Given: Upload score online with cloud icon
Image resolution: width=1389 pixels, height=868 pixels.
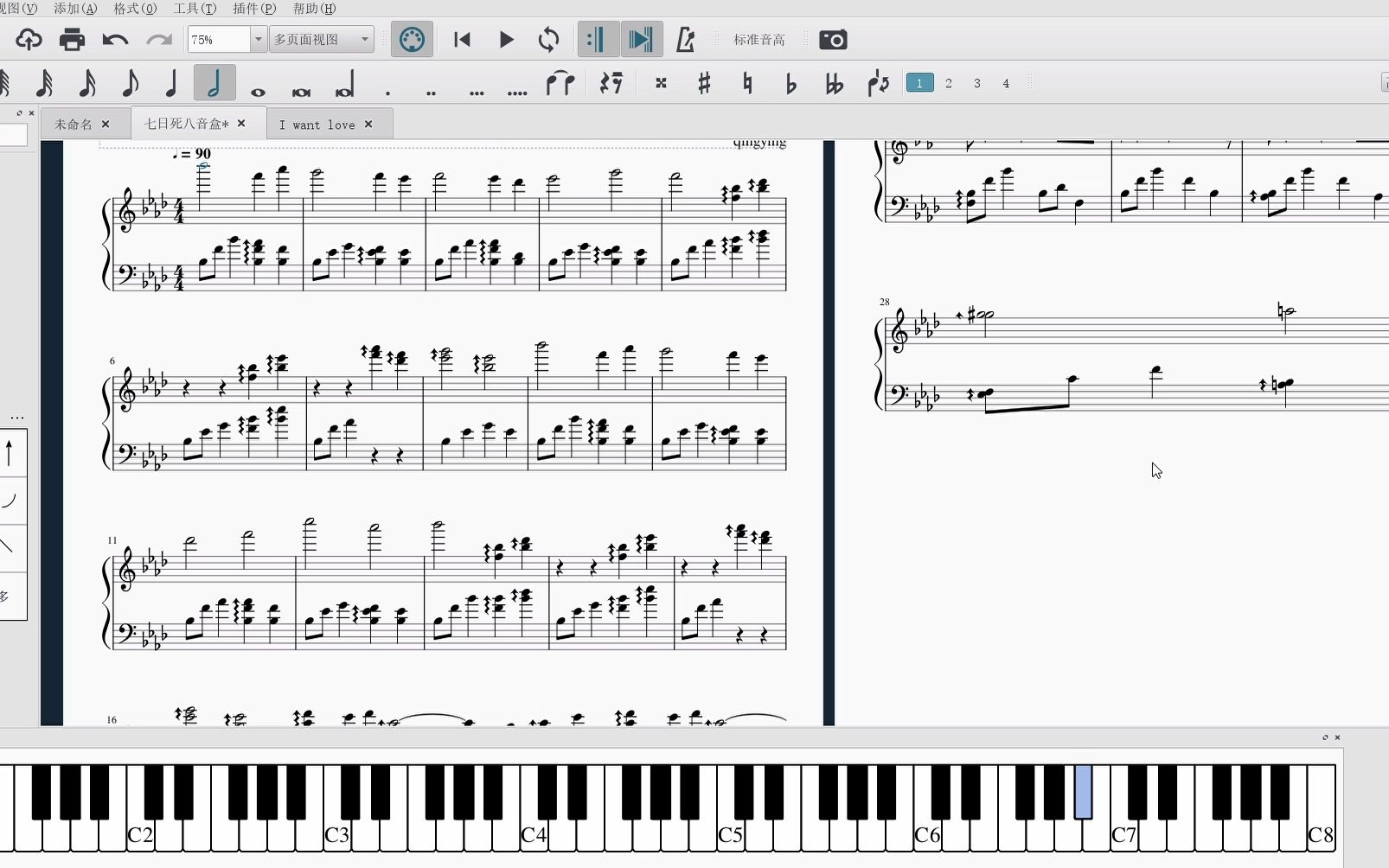Looking at the screenshot, I should (x=29, y=40).
